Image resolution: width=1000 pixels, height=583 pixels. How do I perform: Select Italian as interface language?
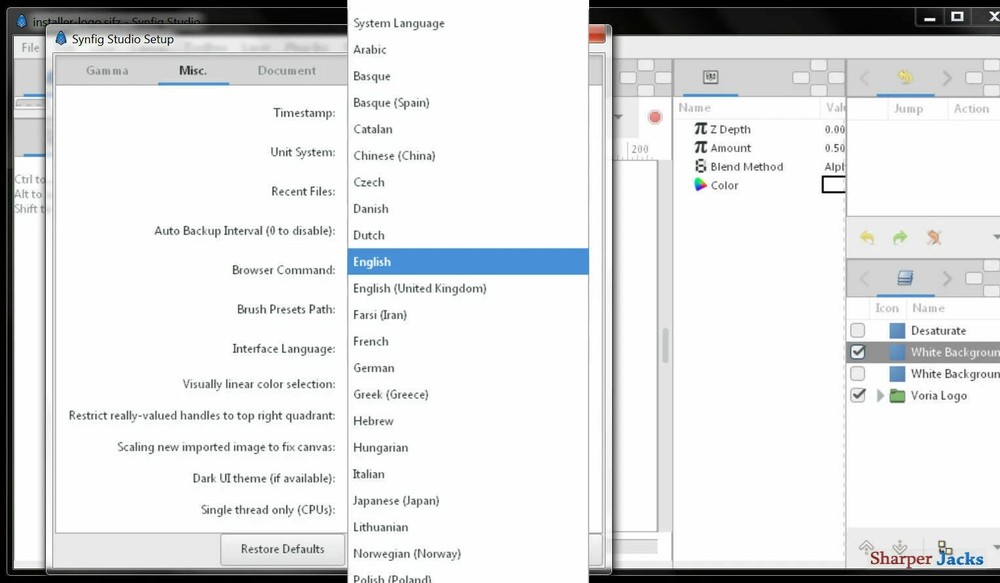pyautogui.click(x=468, y=474)
